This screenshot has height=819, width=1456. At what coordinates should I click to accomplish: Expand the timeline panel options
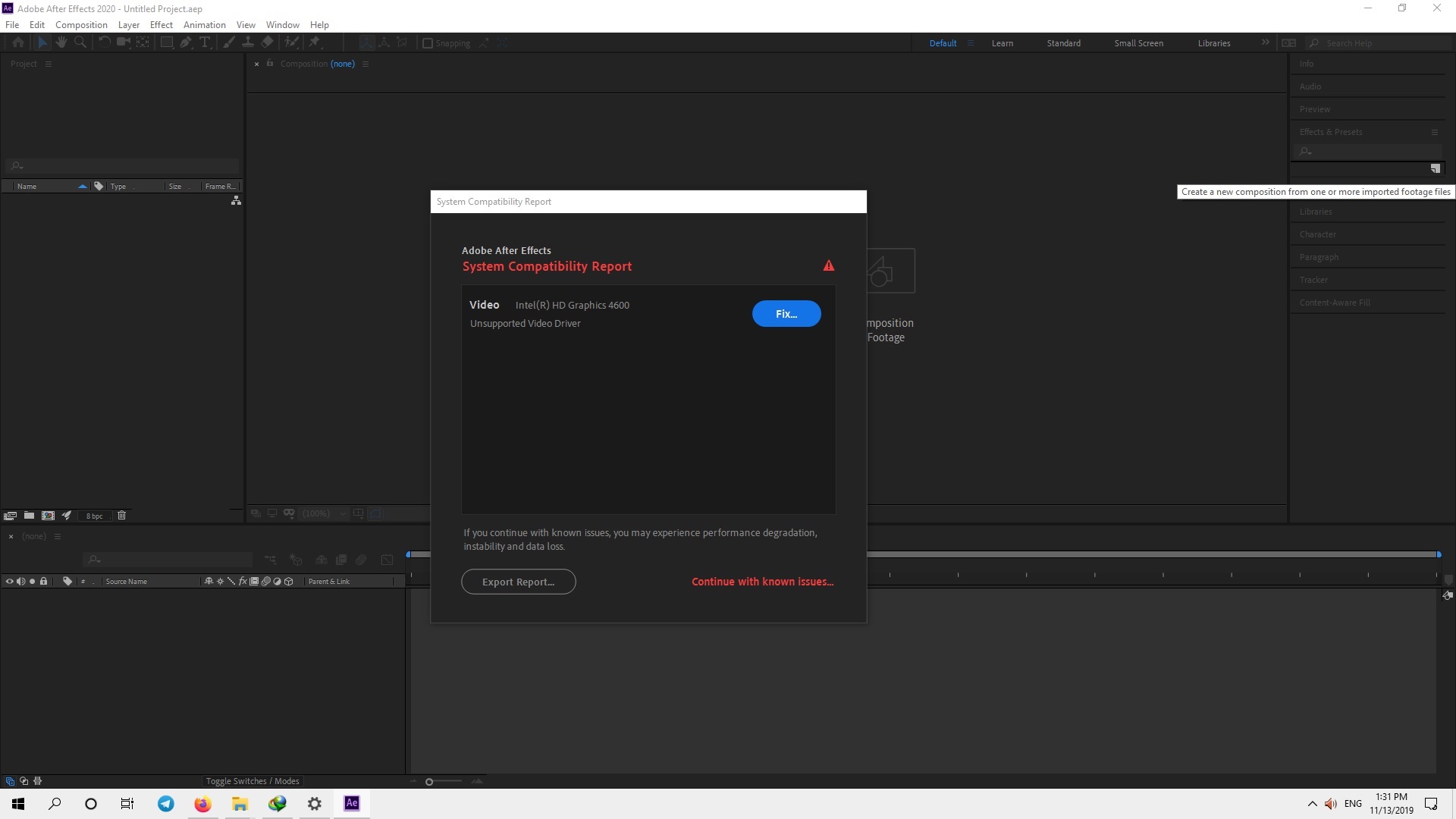57,536
